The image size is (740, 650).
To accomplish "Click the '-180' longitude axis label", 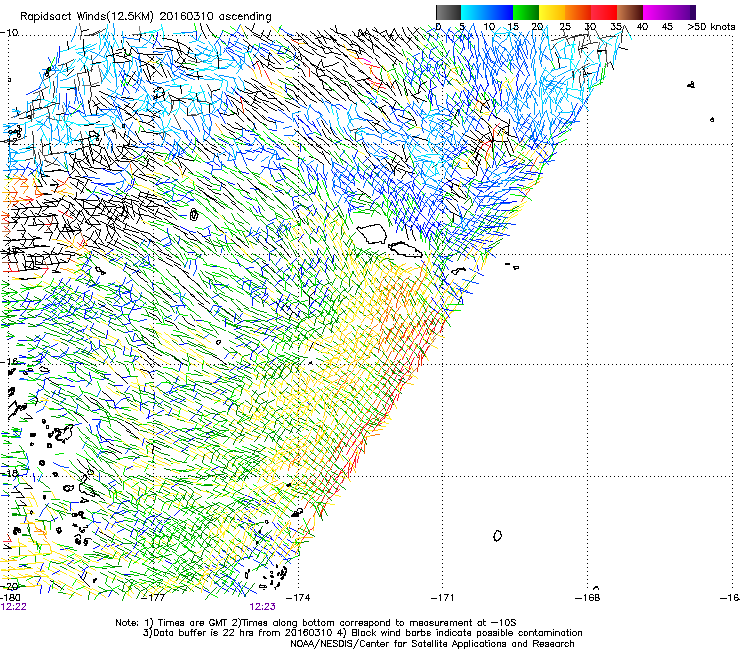I will click(10, 598).
